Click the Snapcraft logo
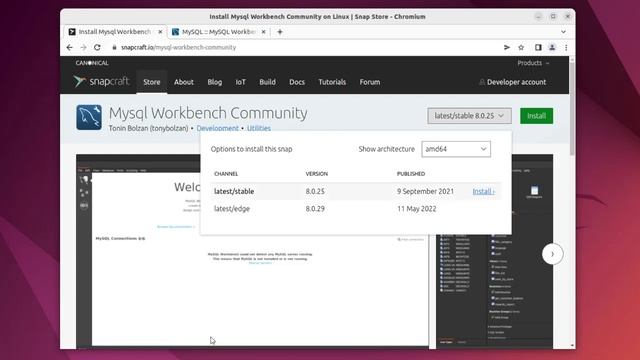640x360 pixels. point(101,82)
